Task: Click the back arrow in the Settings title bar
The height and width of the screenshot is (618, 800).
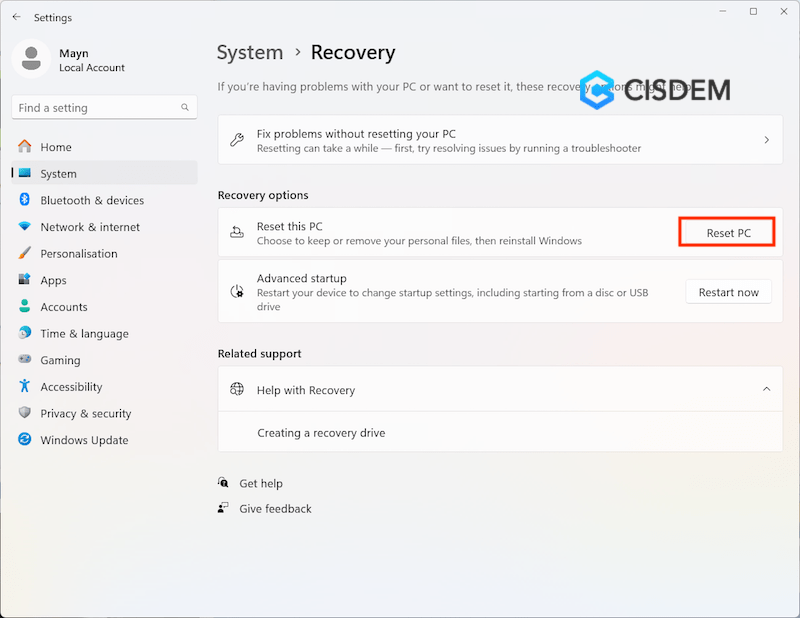Action: tap(17, 17)
